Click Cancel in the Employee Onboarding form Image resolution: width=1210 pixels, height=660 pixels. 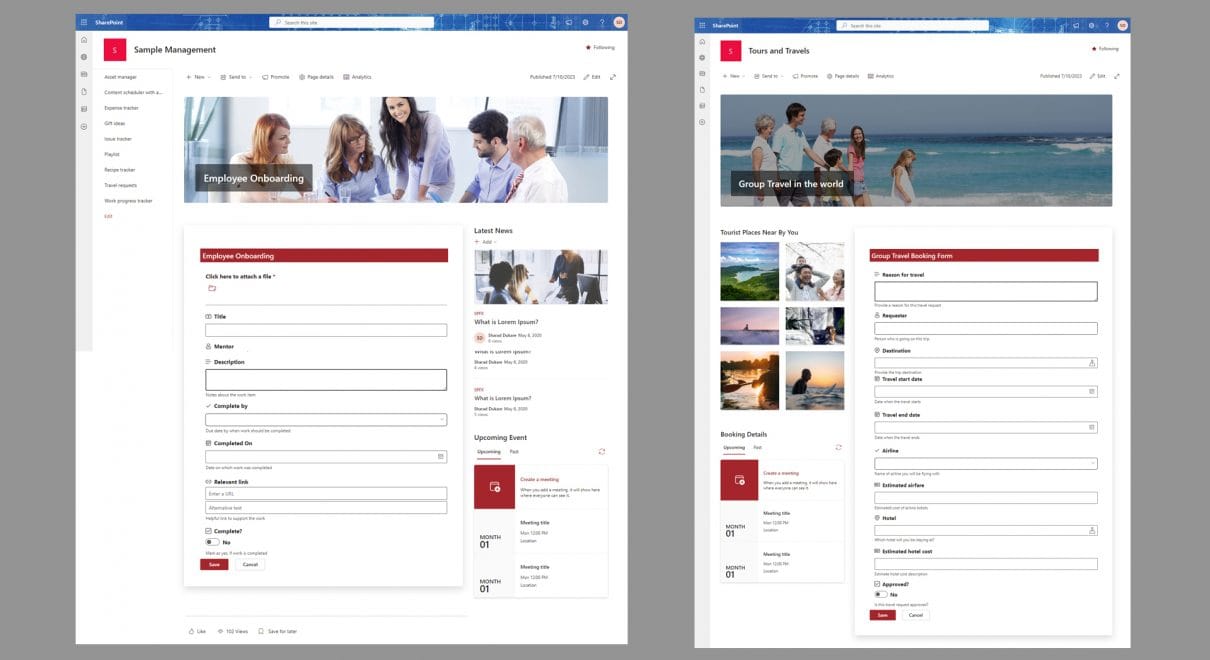pyautogui.click(x=250, y=564)
